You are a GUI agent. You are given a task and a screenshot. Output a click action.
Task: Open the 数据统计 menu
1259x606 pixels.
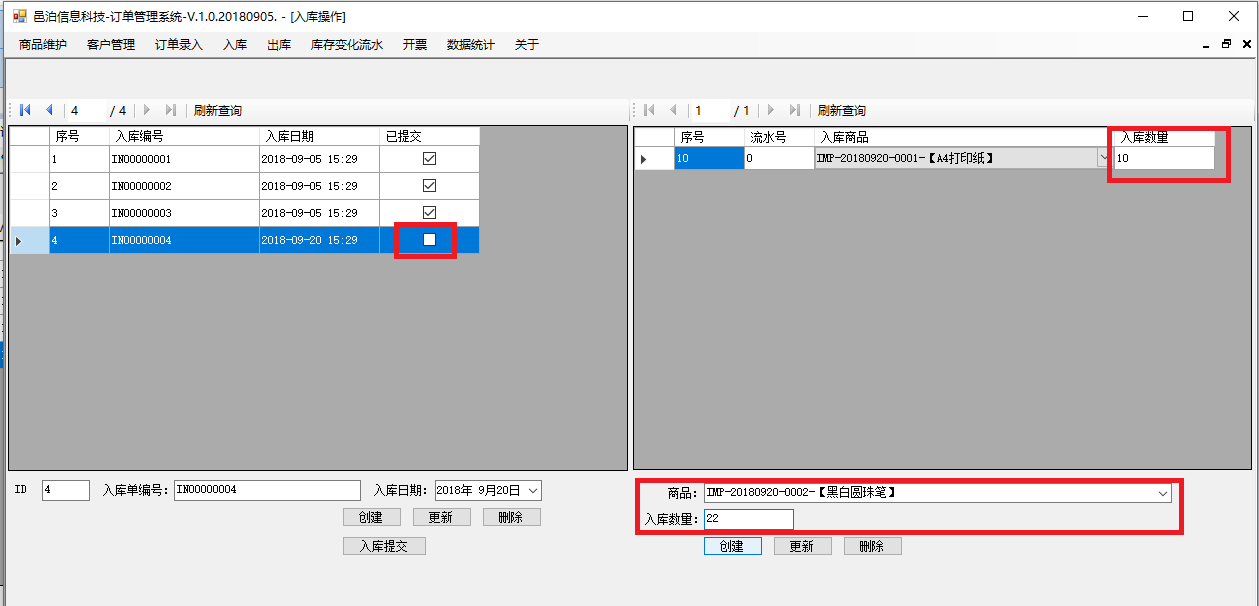pos(471,44)
